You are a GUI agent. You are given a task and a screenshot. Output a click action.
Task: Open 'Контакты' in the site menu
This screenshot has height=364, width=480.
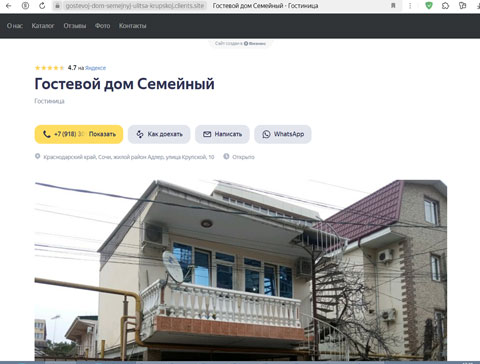click(132, 26)
